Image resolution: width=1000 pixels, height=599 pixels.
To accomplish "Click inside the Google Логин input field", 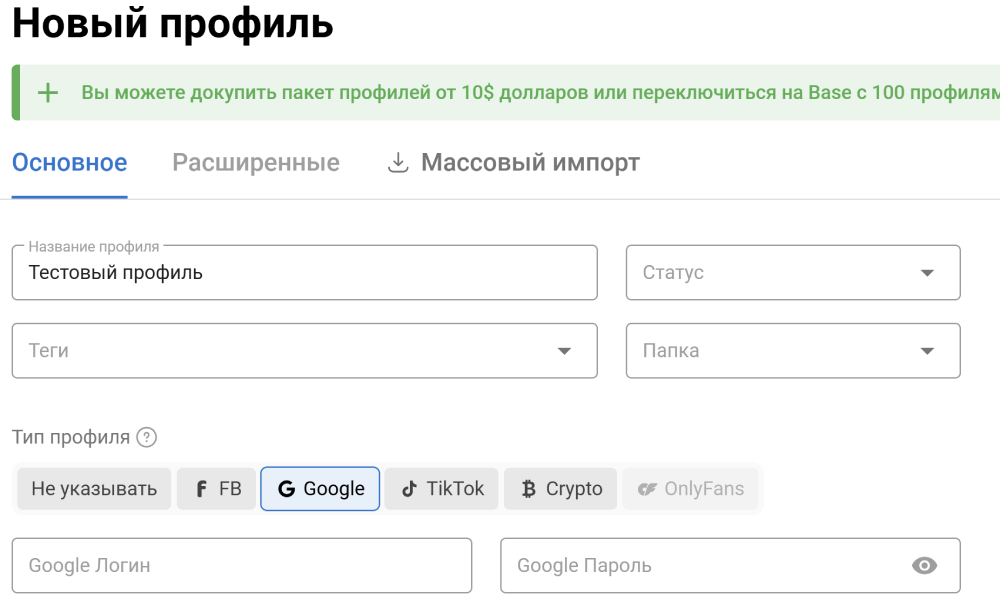I will click(240, 565).
